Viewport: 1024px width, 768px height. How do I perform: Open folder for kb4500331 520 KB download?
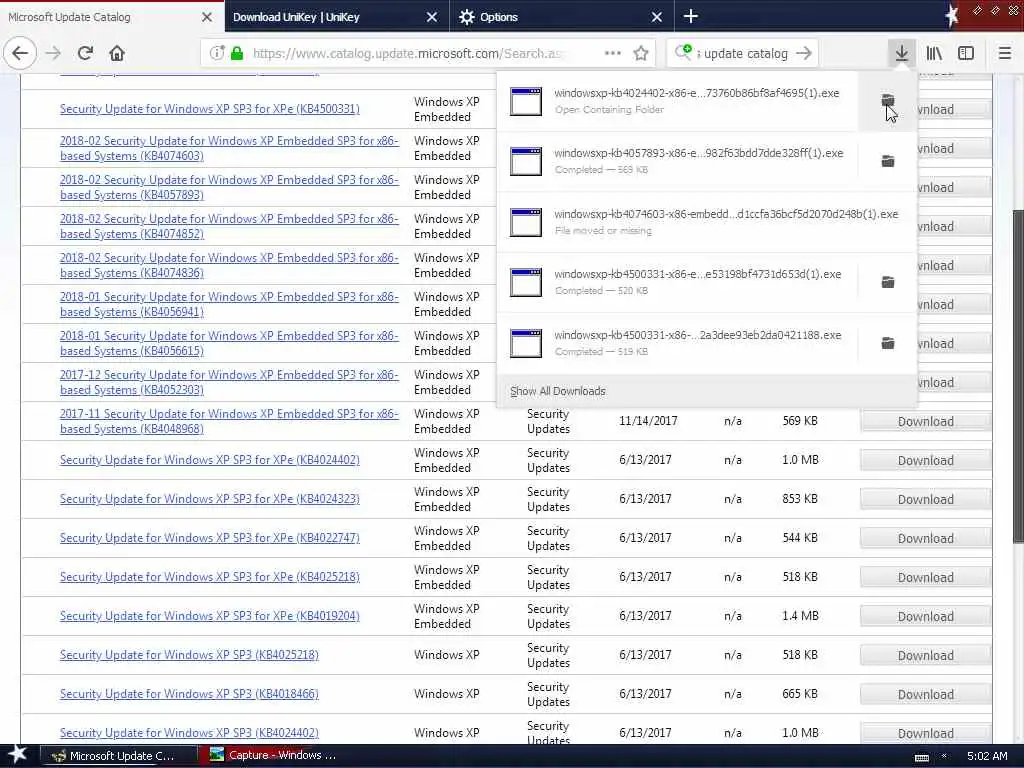pyautogui.click(x=888, y=282)
